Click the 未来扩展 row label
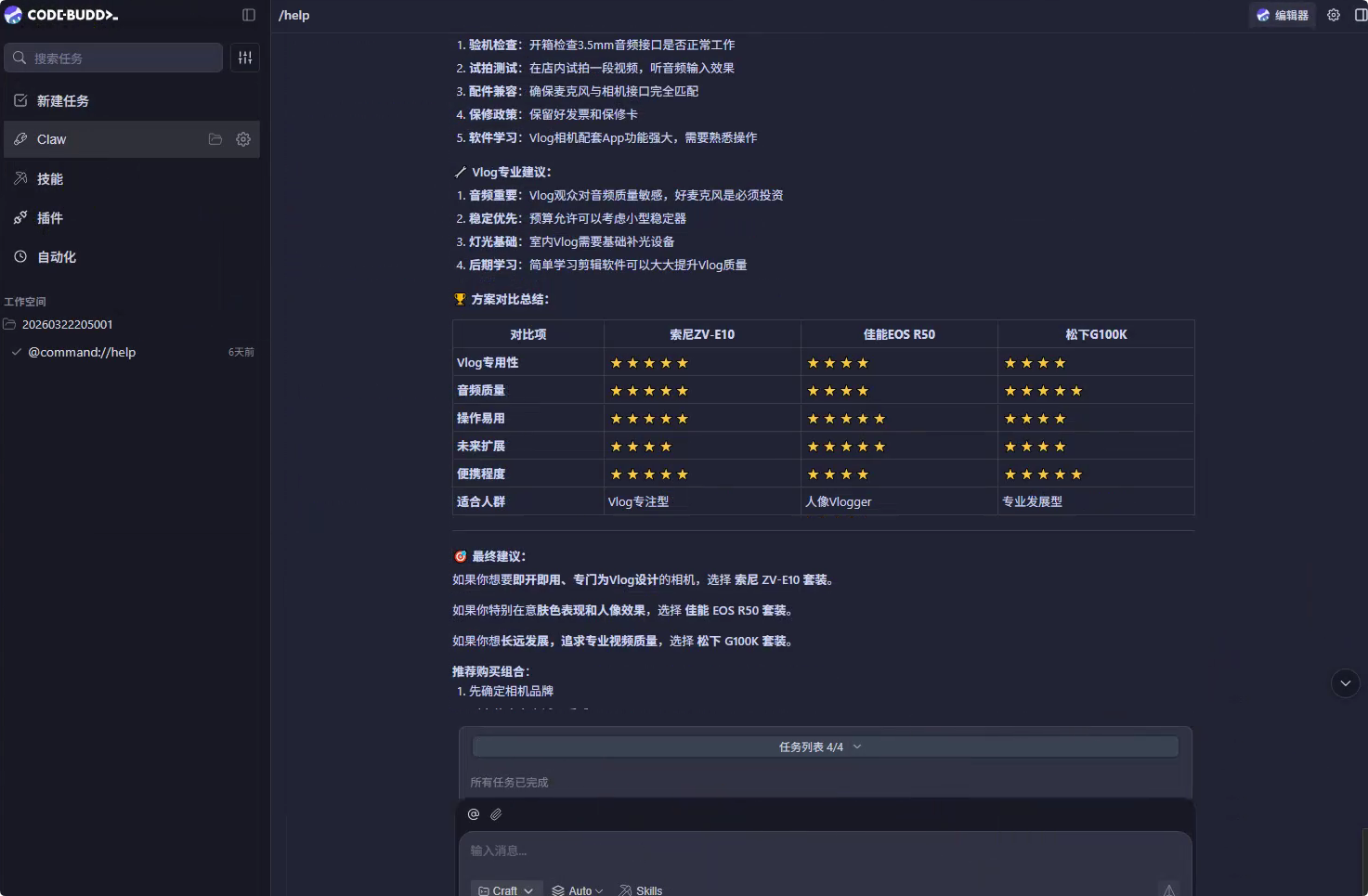The image size is (1368, 896). (481, 446)
